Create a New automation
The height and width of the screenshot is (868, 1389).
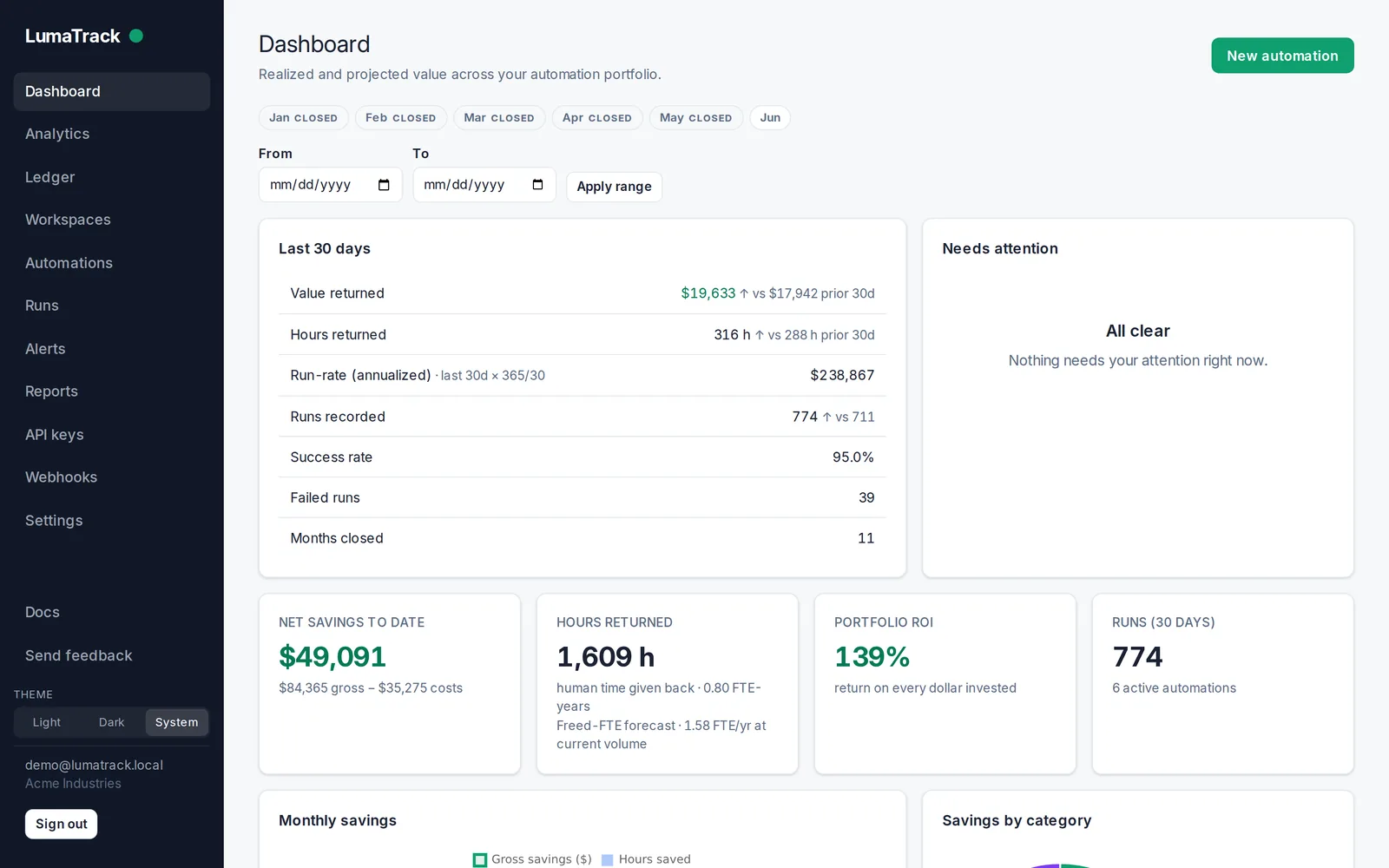coord(1282,56)
